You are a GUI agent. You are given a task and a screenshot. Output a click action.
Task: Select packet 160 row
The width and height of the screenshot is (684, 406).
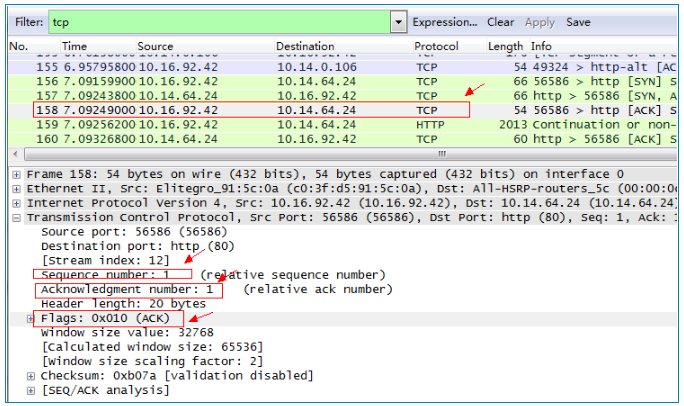(x=342, y=139)
